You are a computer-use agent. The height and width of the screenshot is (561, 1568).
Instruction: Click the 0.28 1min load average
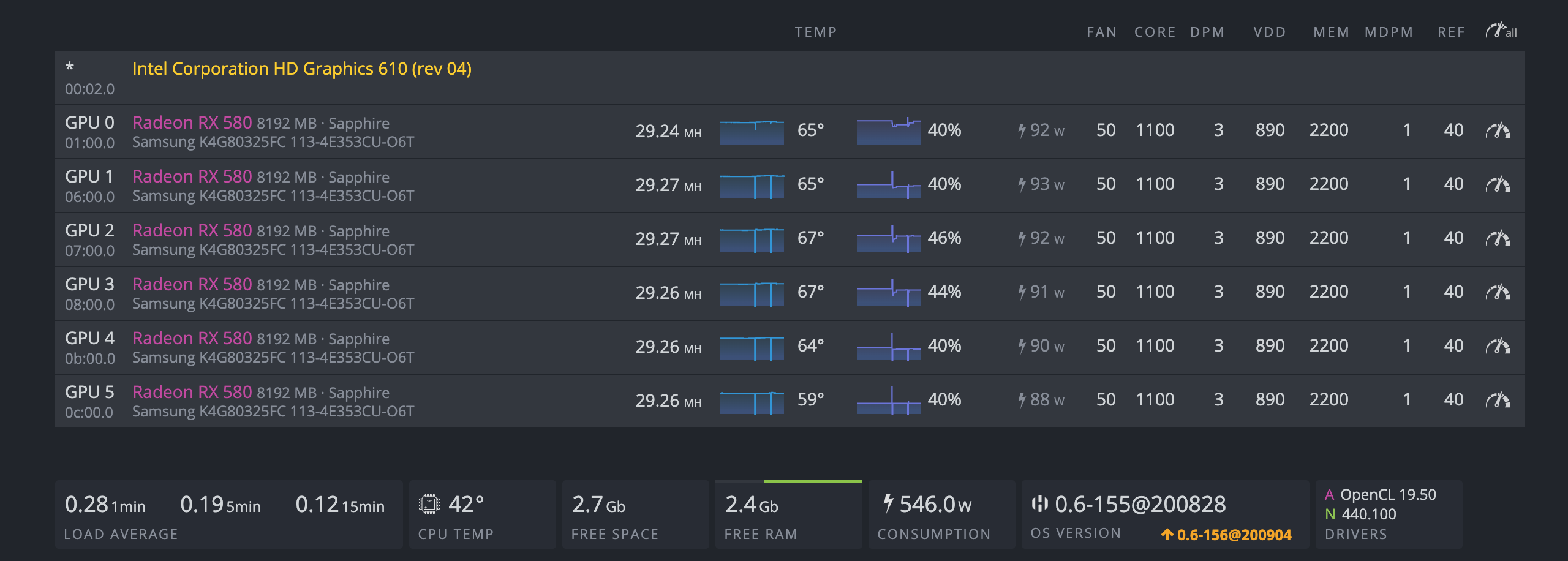(x=105, y=505)
